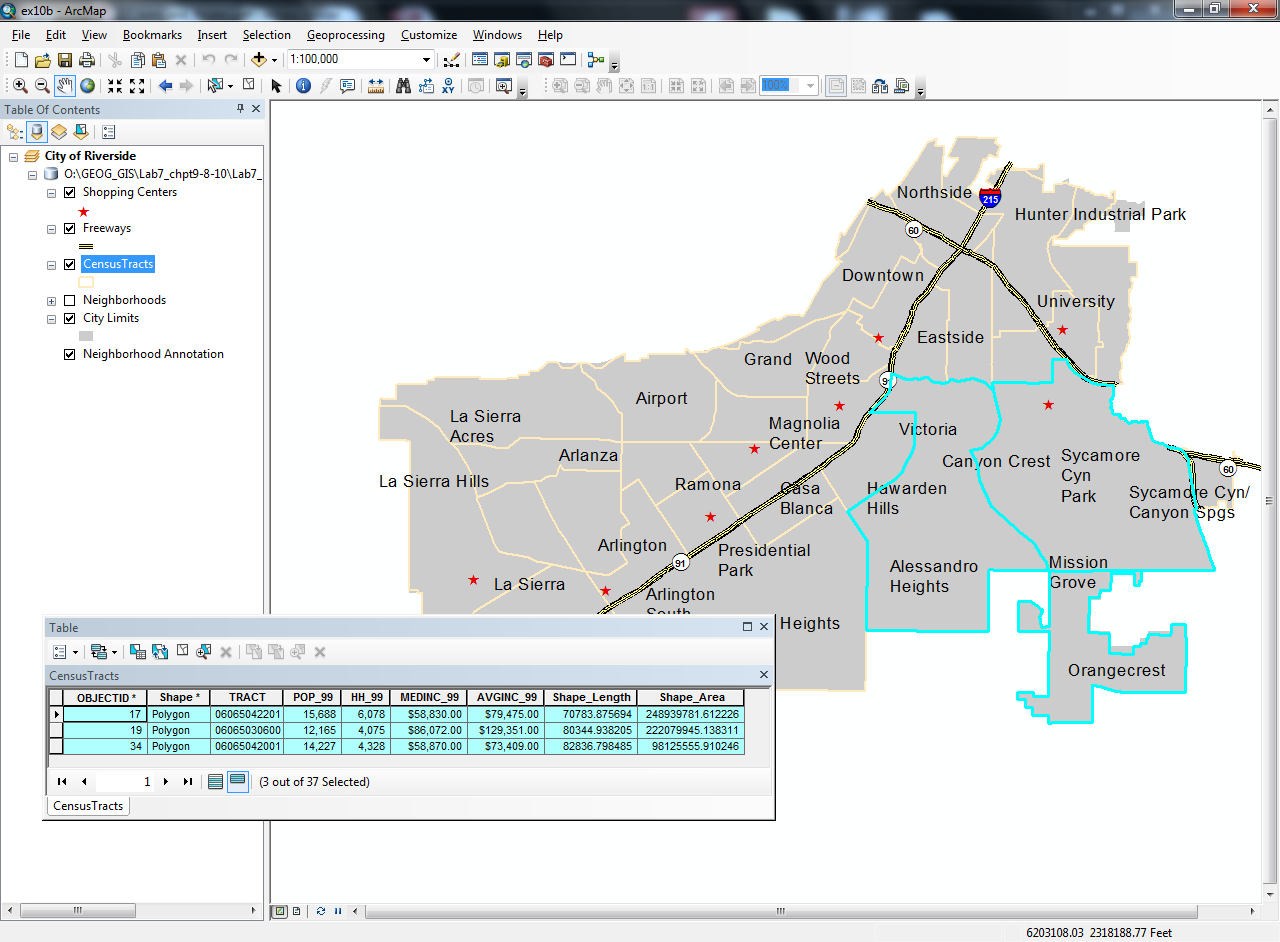Click the POP_99 column header
This screenshot has height=942, width=1280.
click(x=312, y=697)
